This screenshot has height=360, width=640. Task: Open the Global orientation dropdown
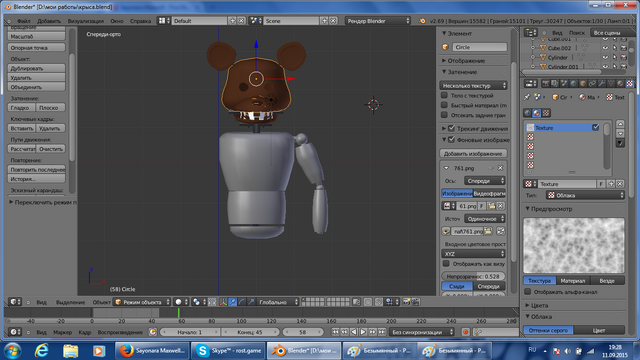(277, 302)
